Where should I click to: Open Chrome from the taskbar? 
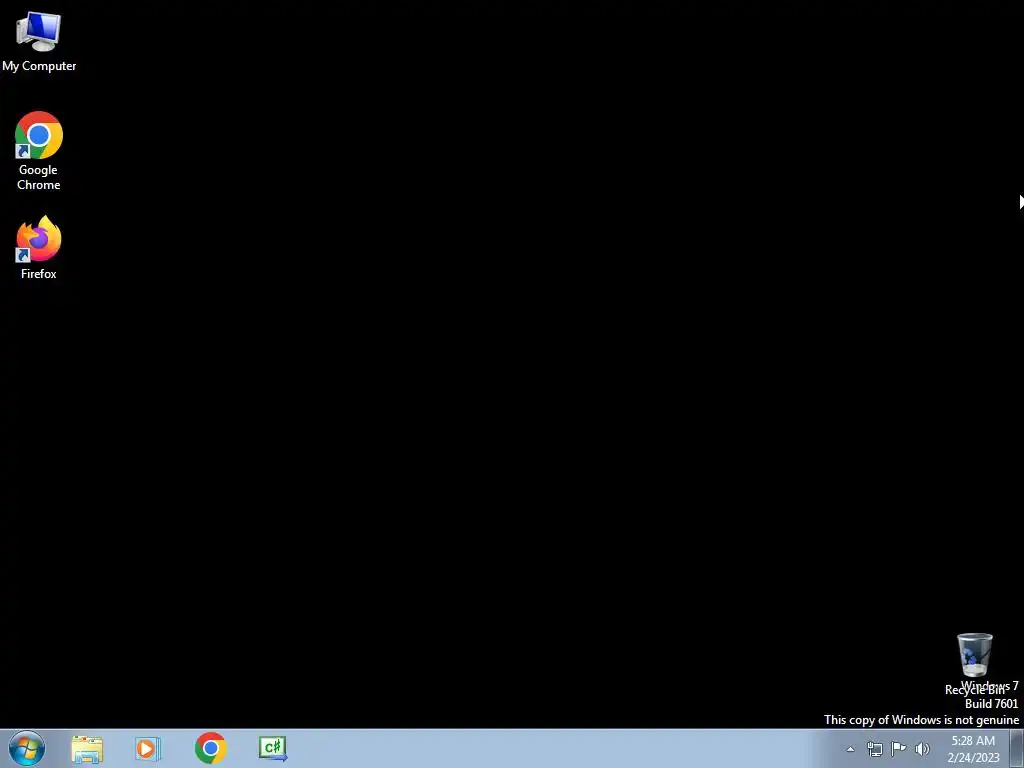210,748
